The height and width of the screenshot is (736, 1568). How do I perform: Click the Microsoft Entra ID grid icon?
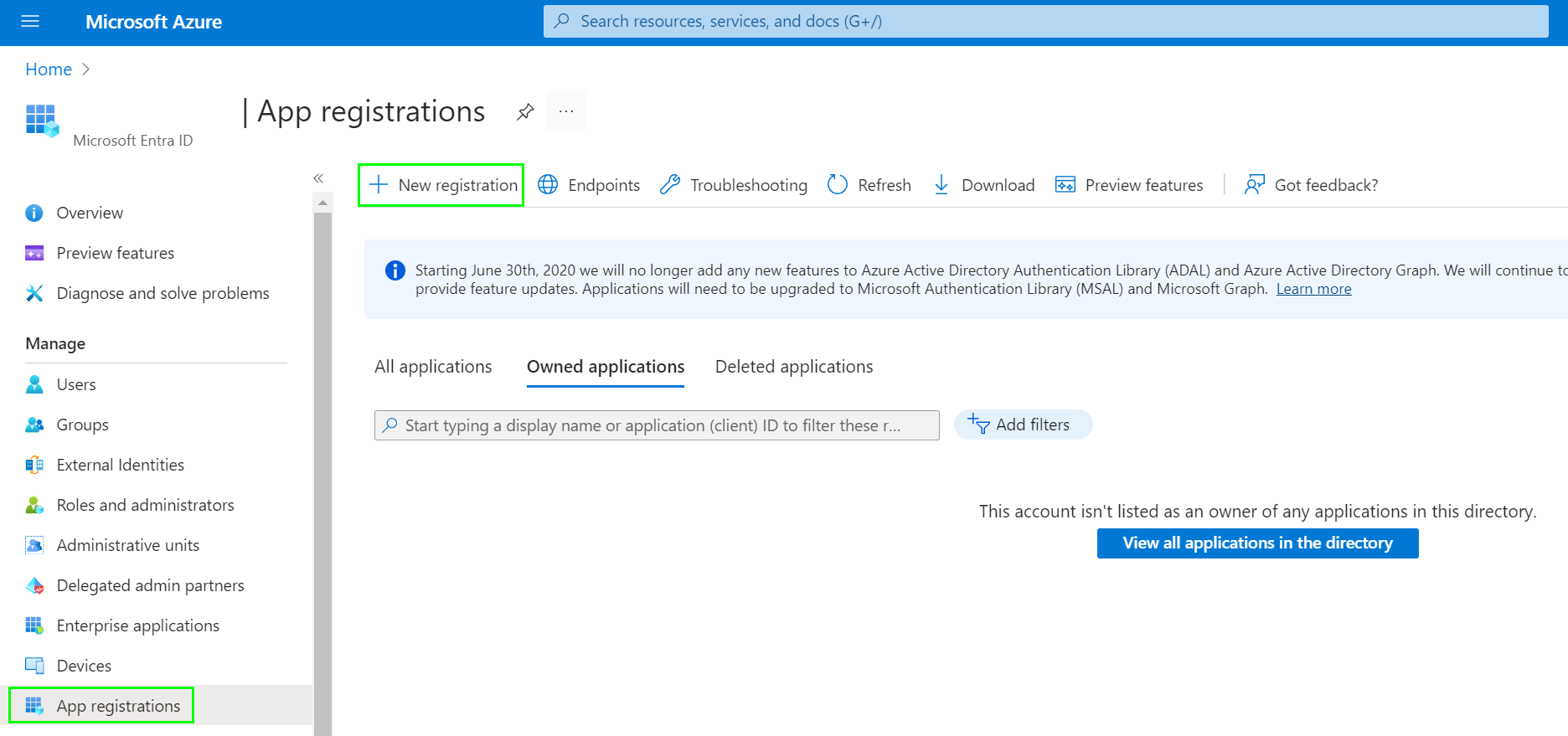point(42,121)
